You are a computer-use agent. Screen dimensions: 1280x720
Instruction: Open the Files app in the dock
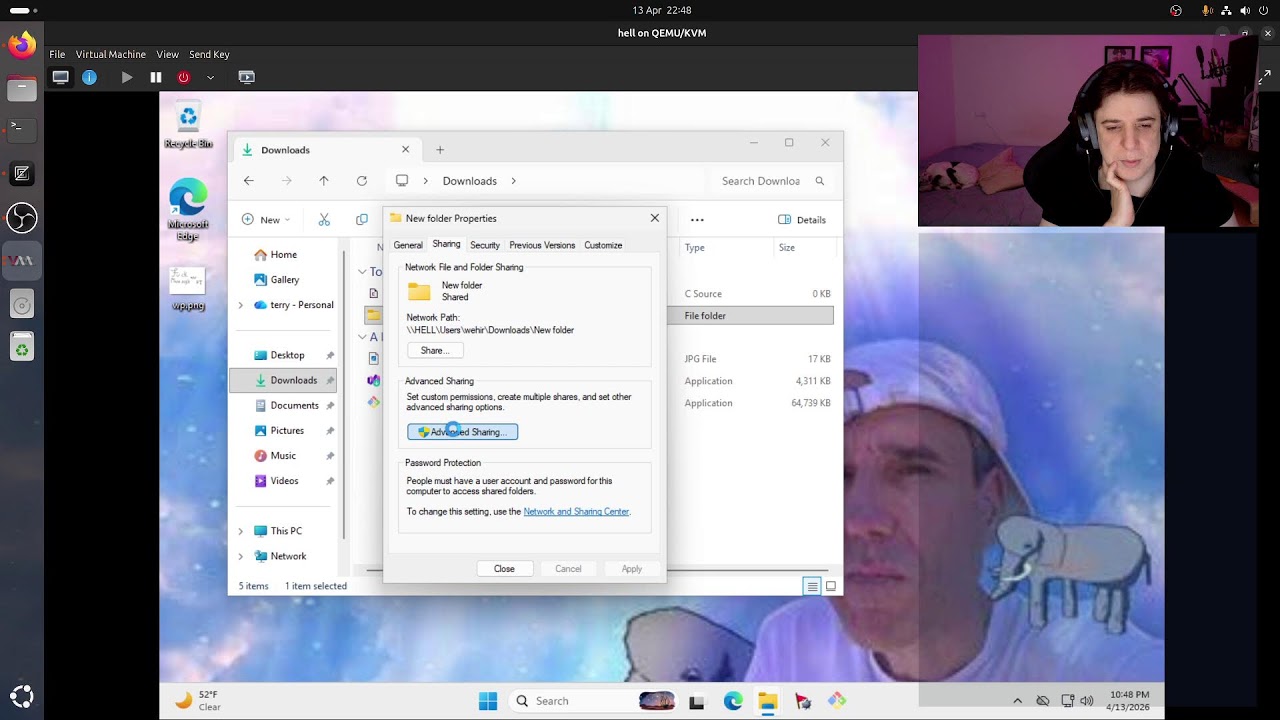21,89
